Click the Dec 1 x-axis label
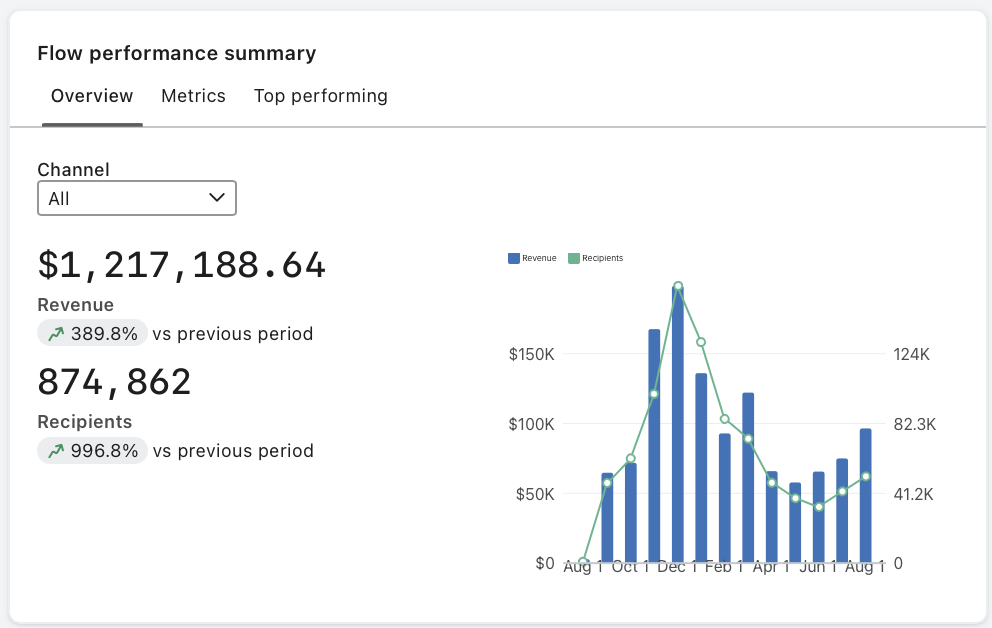This screenshot has height=628, width=992. point(678,567)
